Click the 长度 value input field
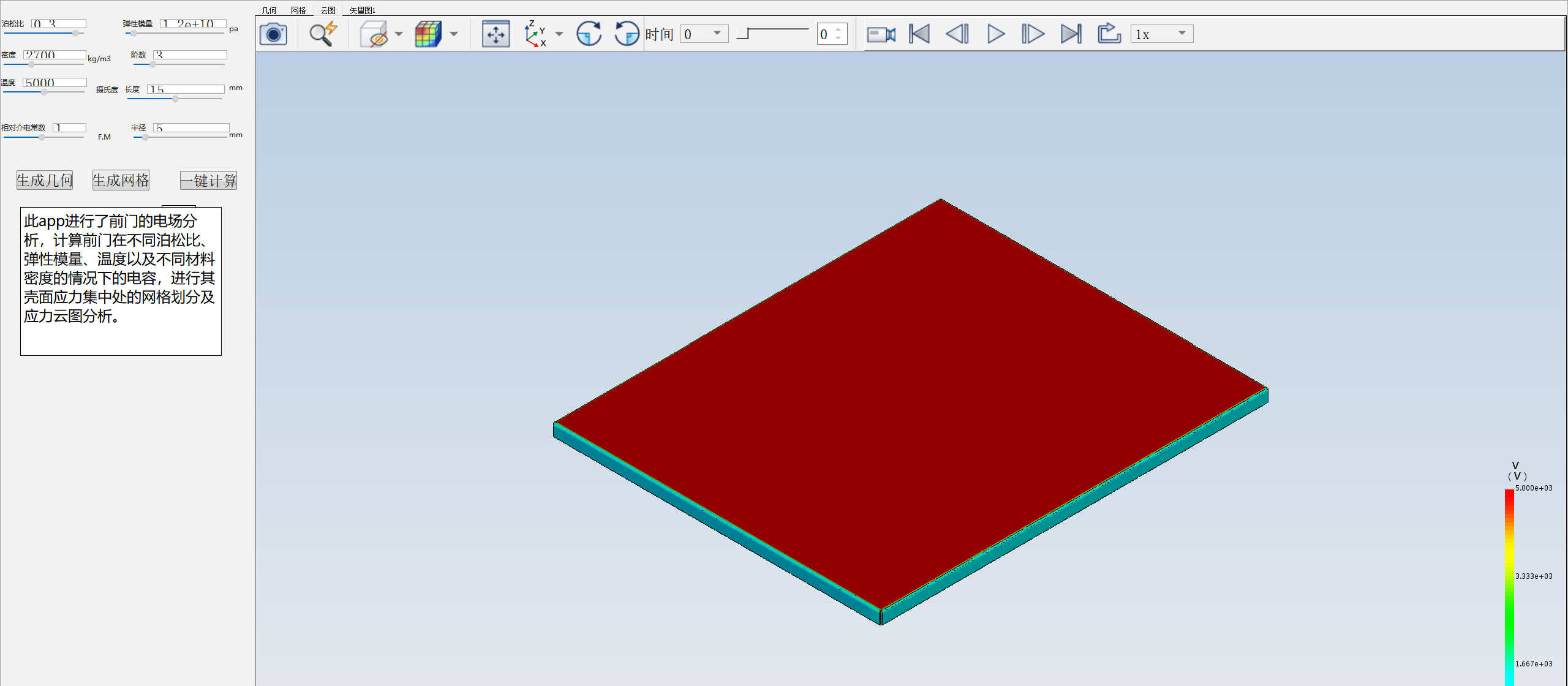The width and height of the screenshot is (1568, 686). pyautogui.click(x=186, y=89)
